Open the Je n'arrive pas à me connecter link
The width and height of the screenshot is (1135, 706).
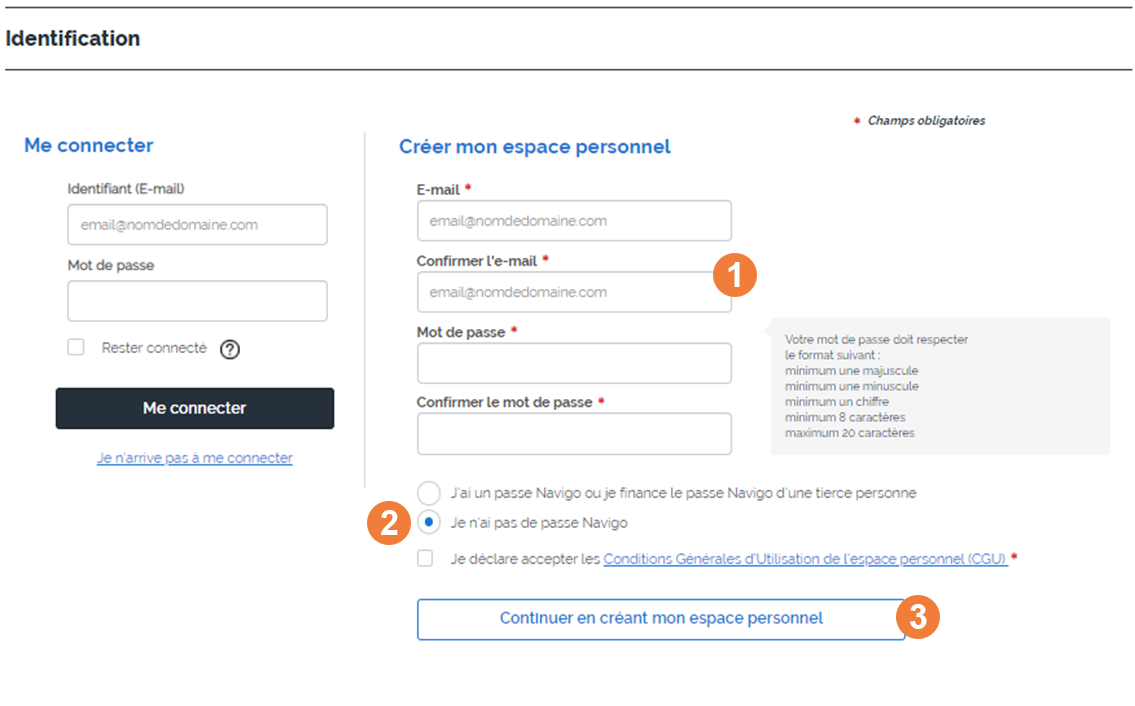tap(195, 458)
